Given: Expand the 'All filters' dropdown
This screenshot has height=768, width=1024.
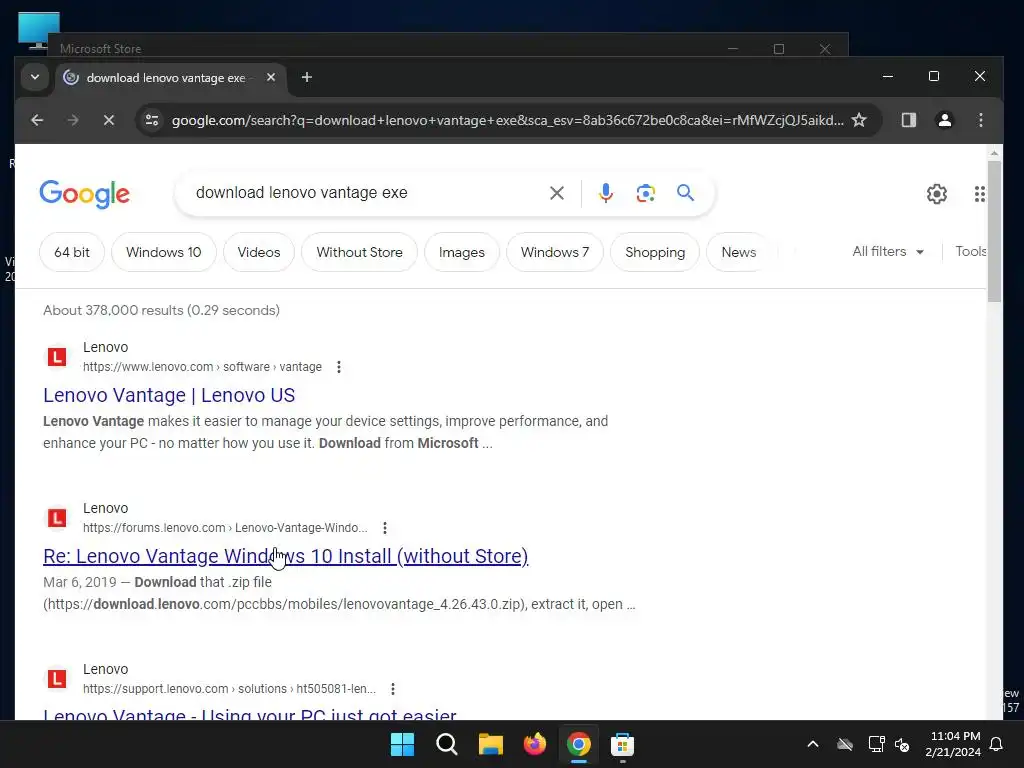Looking at the screenshot, I should pyautogui.click(x=888, y=251).
